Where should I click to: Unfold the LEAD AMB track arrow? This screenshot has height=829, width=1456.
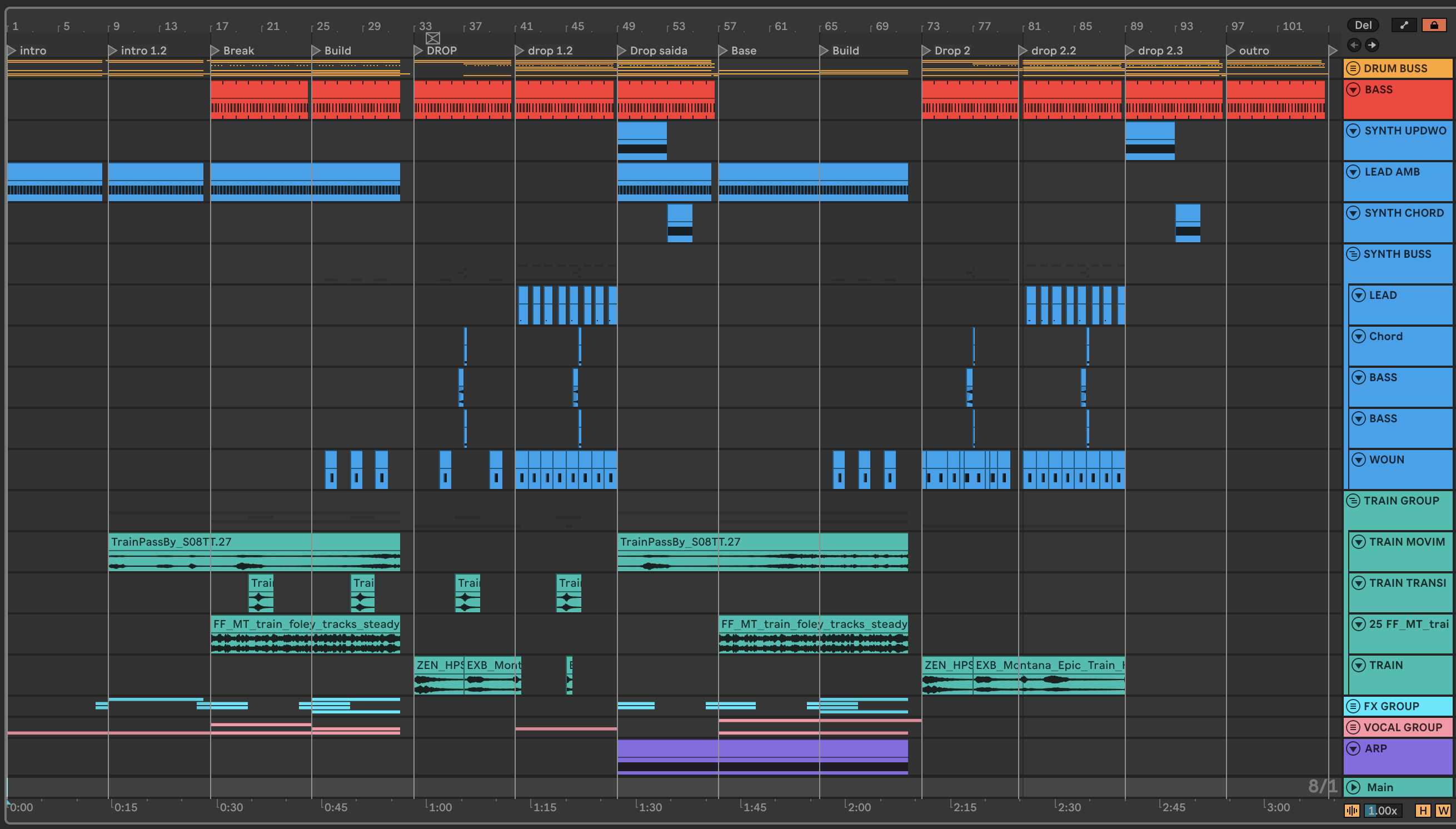[x=1354, y=171]
